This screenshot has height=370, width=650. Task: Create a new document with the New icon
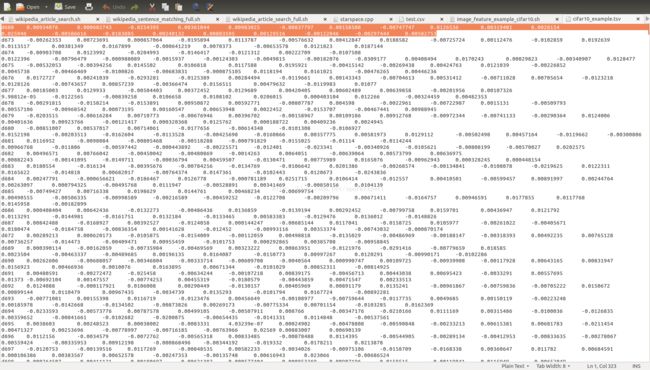click(x=7, y=7)
